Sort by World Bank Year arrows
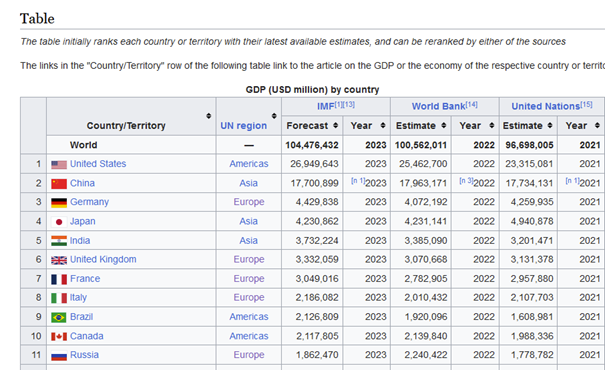 [x=492, y=125]
